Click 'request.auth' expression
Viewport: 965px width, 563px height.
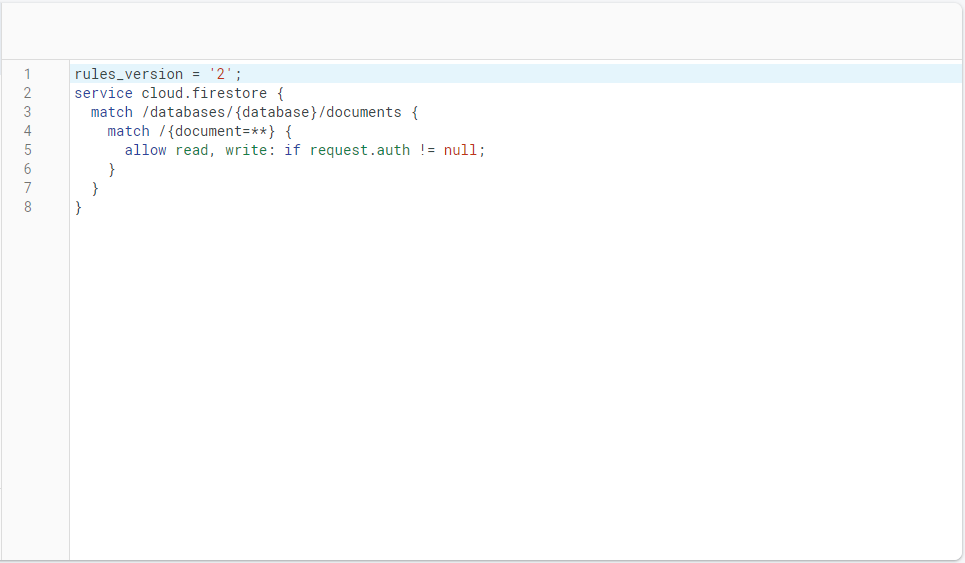coord(359,151)
